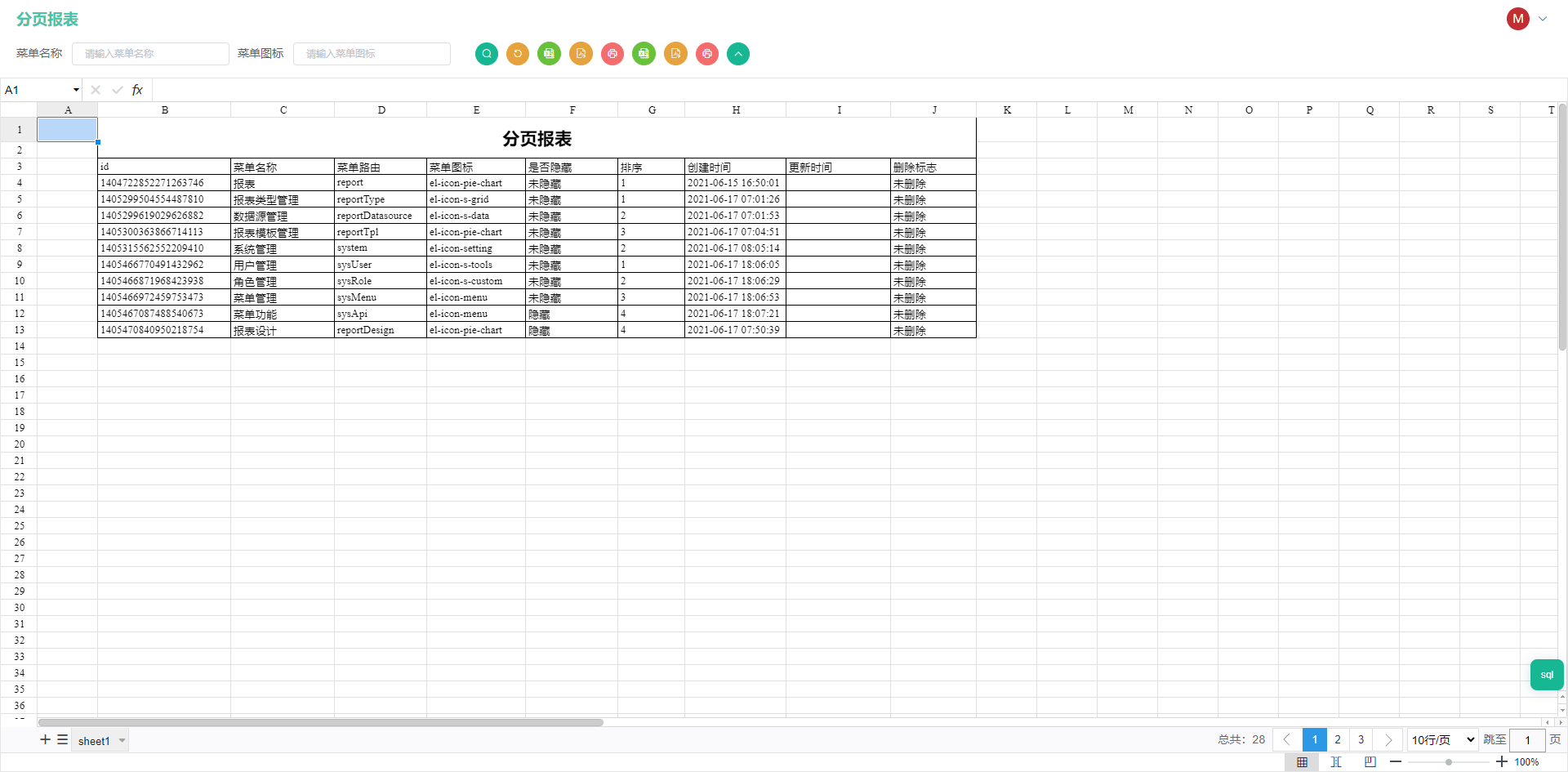Click the zoom slider handle
The image size is (1568, 772).
1449,762
